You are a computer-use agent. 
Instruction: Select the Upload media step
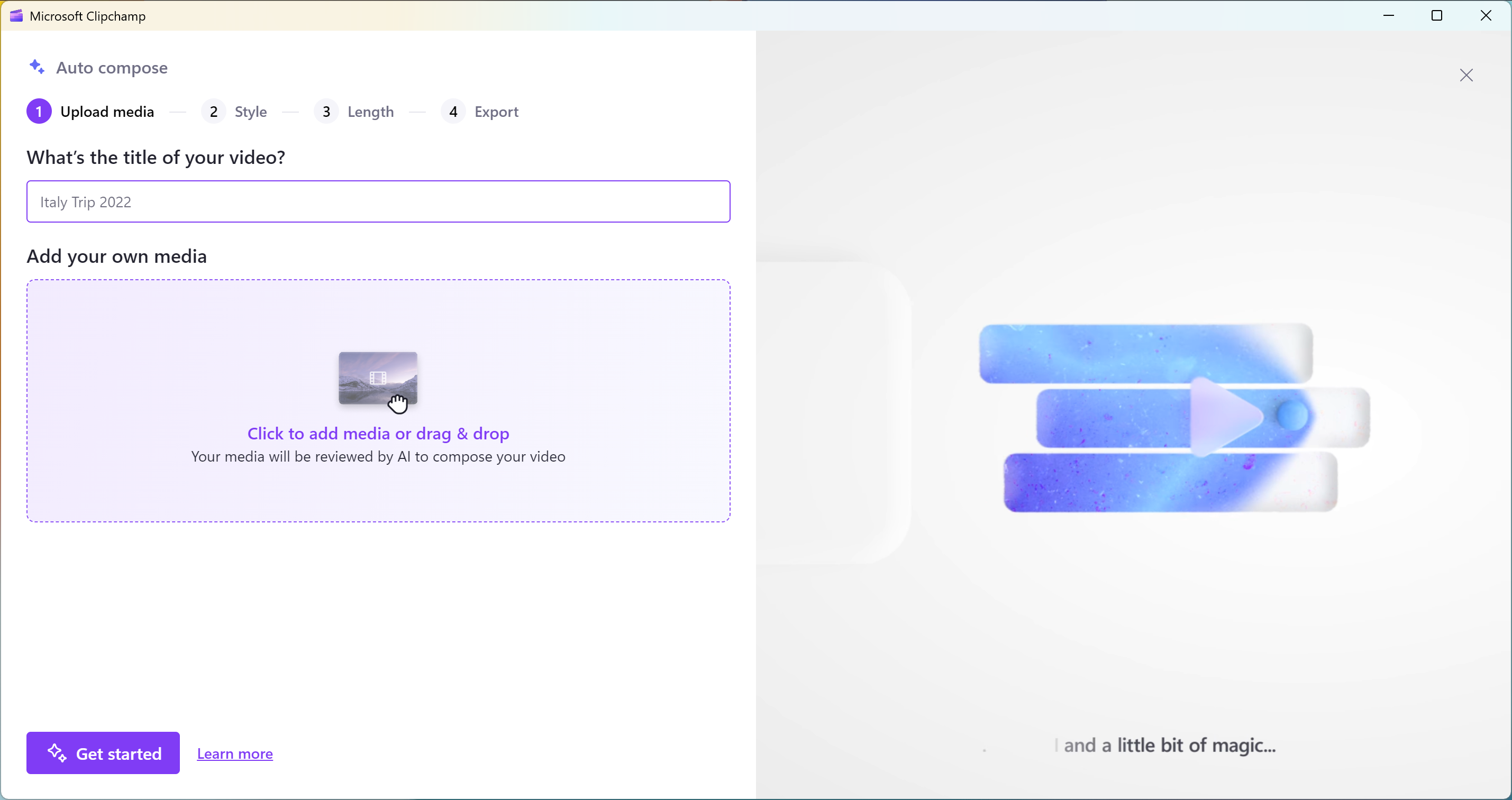(107, 112)
